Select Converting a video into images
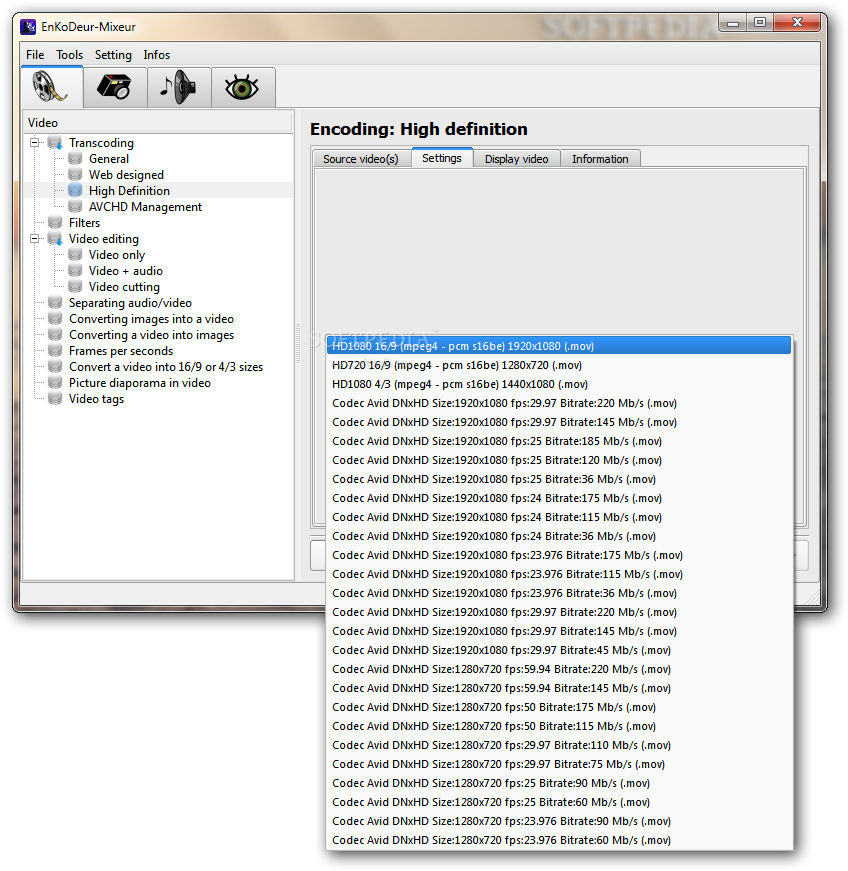Screen dimensions: 848x871 [x=152, y=335]
